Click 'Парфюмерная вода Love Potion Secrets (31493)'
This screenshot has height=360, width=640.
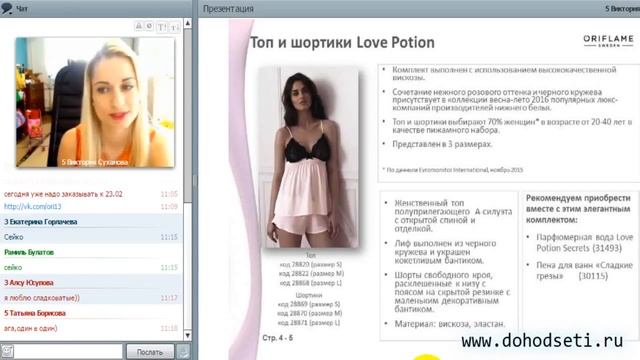[x=584, y=242]
